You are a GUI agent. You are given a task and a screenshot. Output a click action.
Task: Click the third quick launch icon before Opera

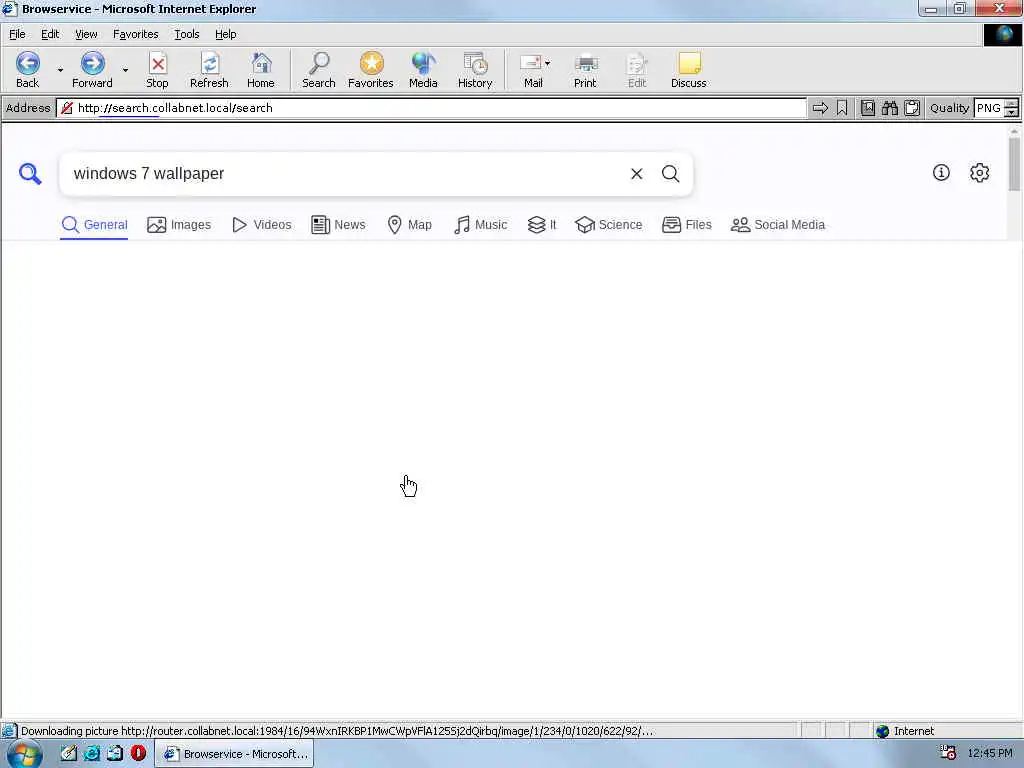click(115, 753)
